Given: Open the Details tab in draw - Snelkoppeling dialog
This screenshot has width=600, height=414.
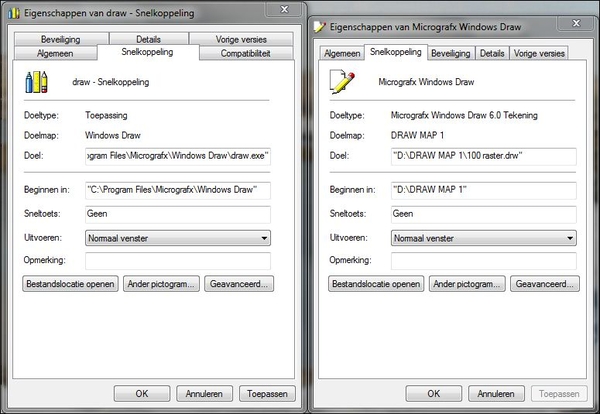Looking at the screenshot, I should click(148, 39).
